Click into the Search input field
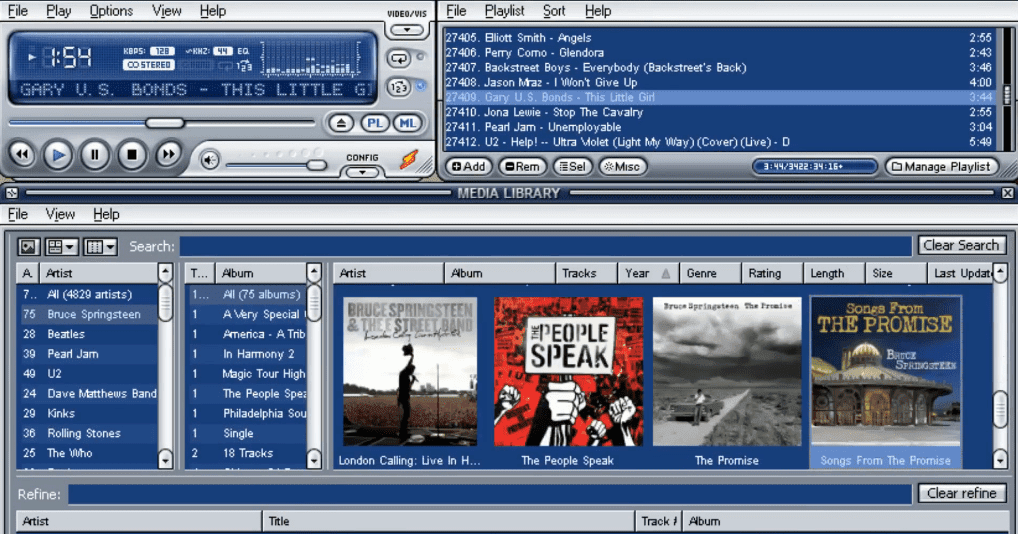The width and height of the screenshot is (1018, 534). coord(545,246)
